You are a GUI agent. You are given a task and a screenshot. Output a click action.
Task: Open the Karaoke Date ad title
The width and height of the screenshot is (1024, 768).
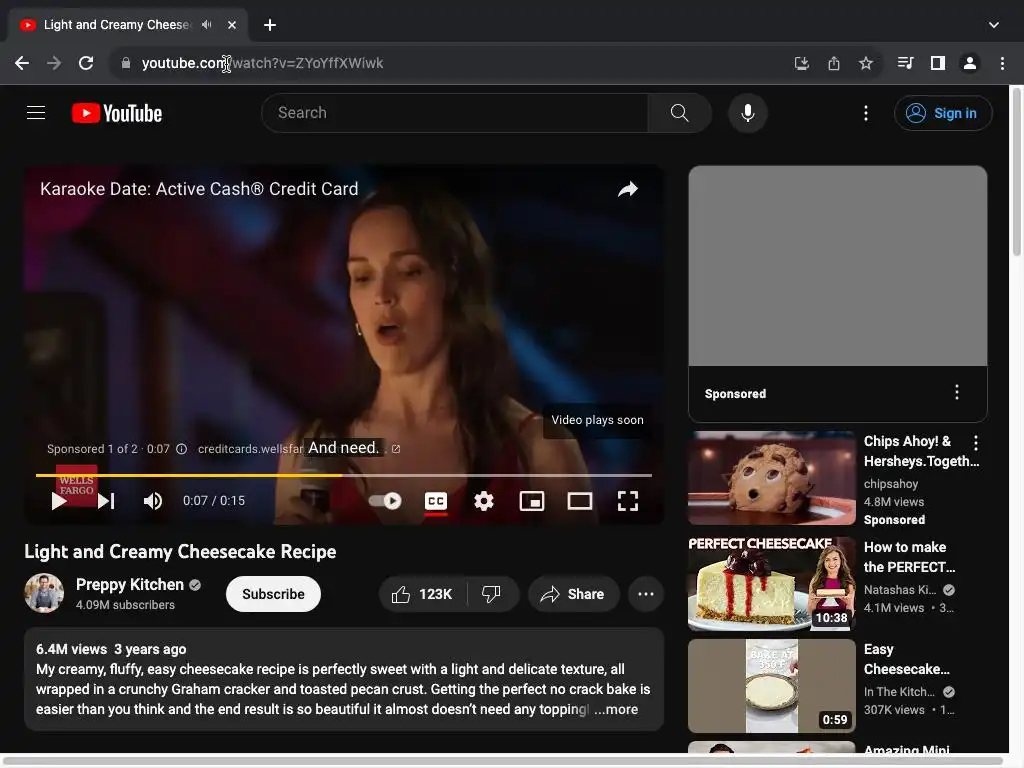click(x=199, y=189)
